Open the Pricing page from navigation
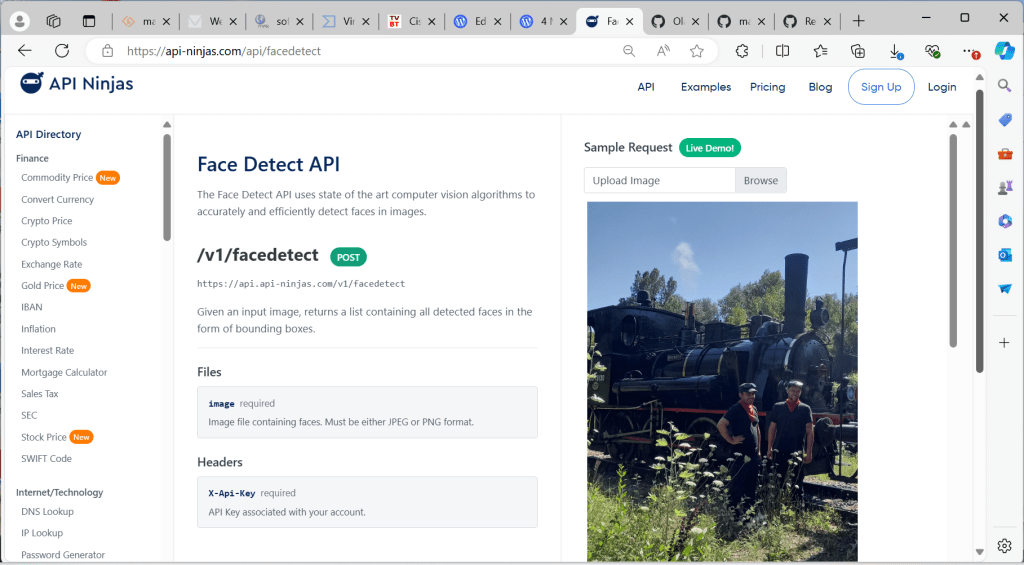This screenshot has width=1024, height=565. pyautogui.click(x=767, y=87)
